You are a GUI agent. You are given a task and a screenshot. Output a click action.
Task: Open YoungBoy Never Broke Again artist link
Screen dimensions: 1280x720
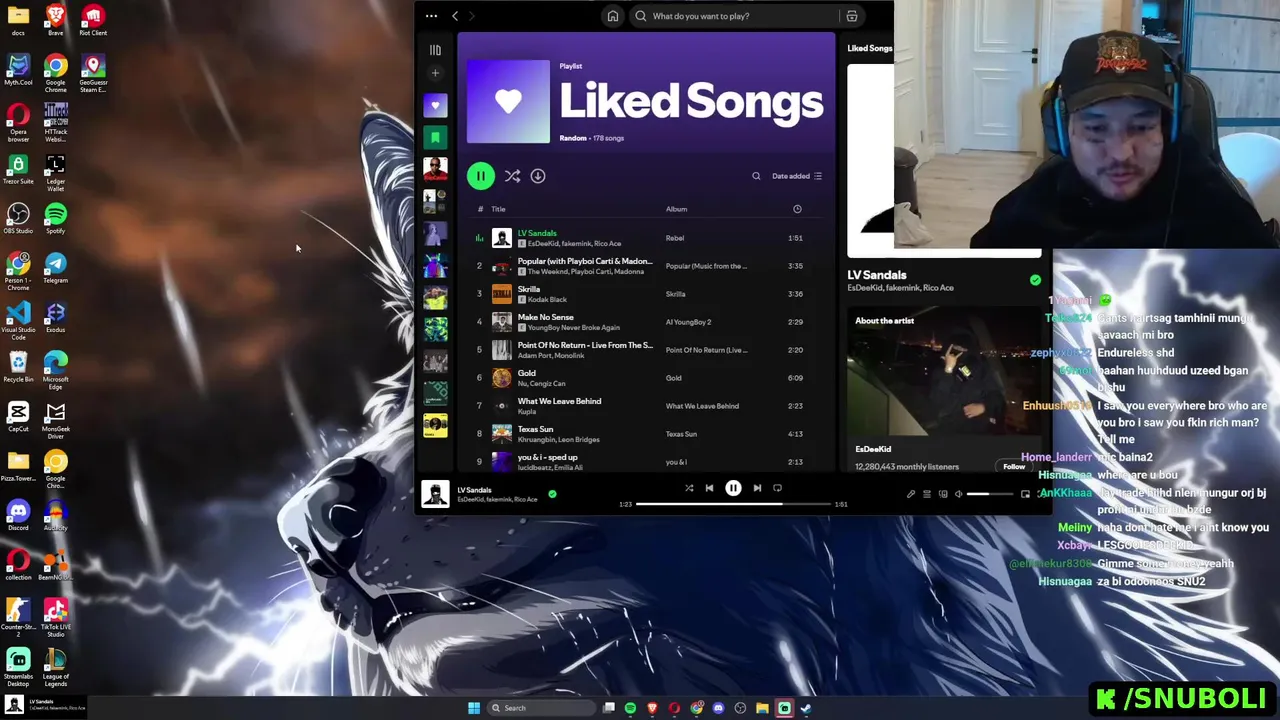(574, 328)
